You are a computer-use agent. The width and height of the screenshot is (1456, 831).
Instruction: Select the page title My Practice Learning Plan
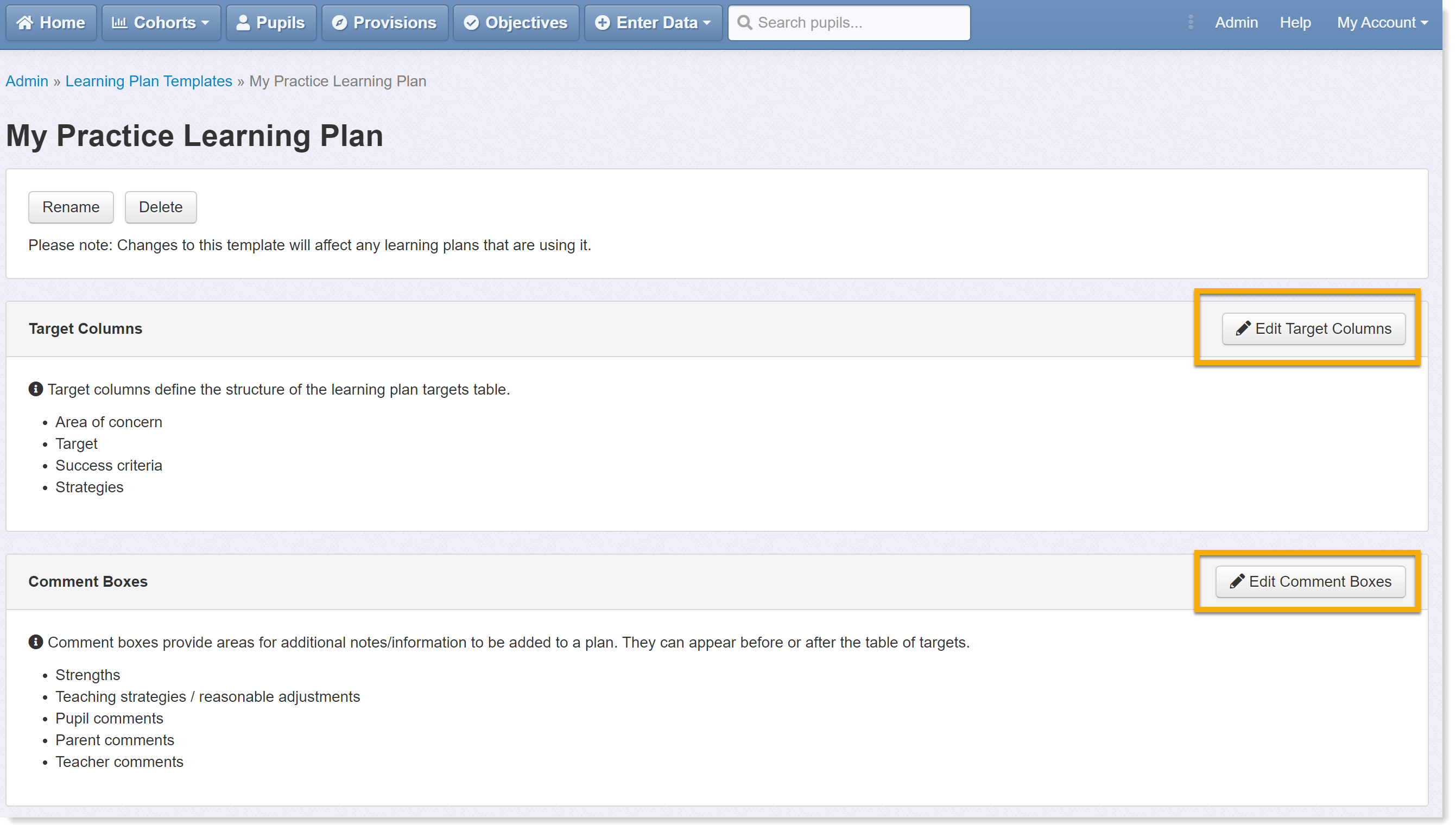coord(194,136)
